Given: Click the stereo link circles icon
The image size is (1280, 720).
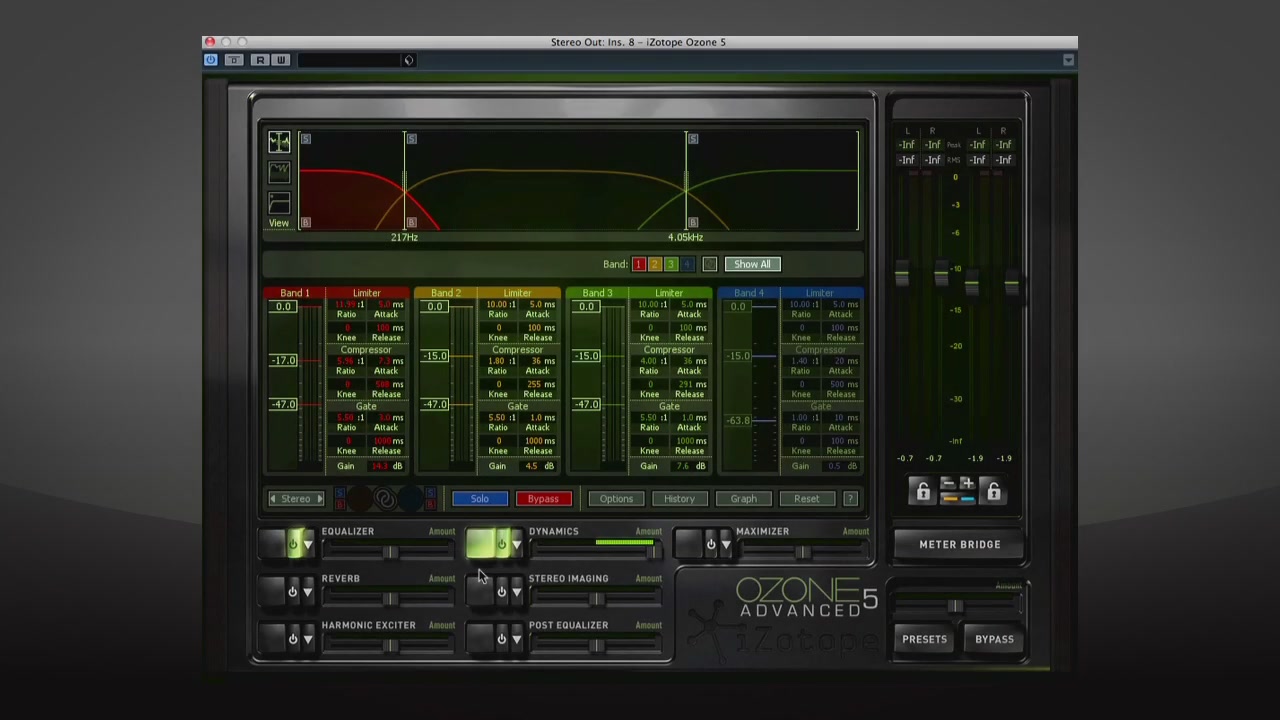Looking at the screenshot, I should (x=385, y=498).
